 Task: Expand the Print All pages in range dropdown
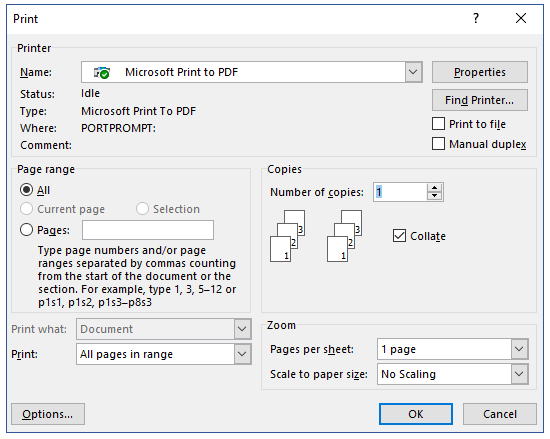click(x=242, y=354)
